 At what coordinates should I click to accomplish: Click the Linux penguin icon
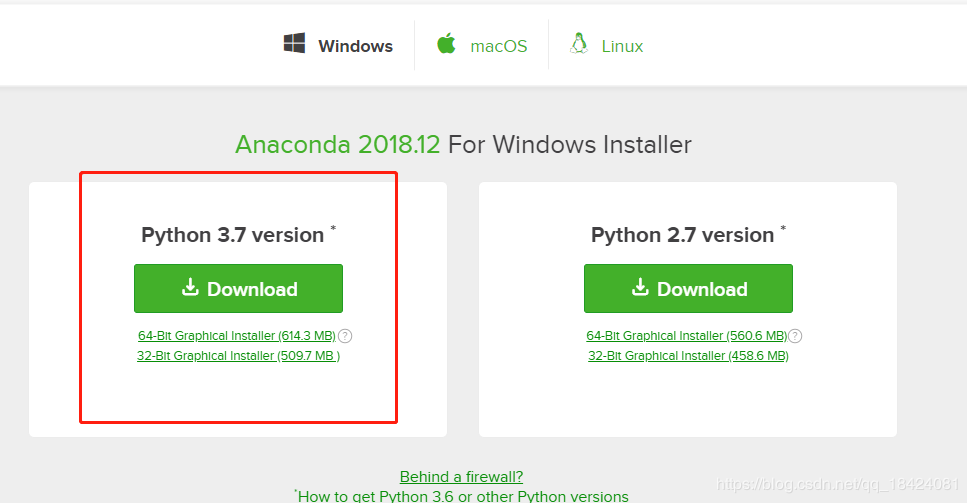(x=578, y=44)
